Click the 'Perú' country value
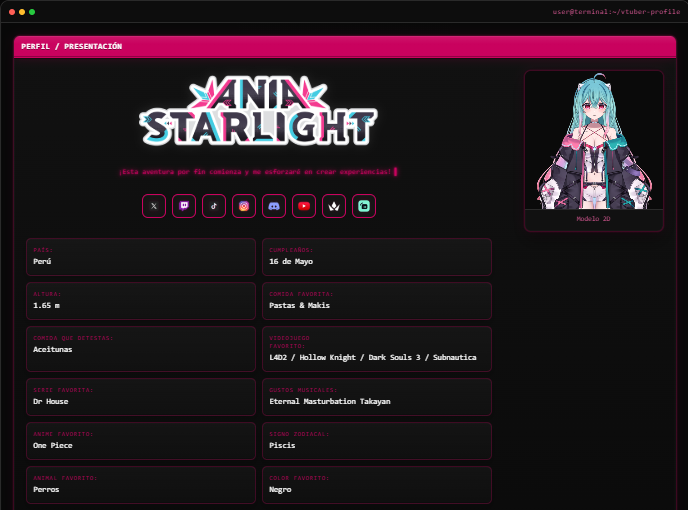The height and width of the screenshot is (510, 688). (x=42, y=261)
